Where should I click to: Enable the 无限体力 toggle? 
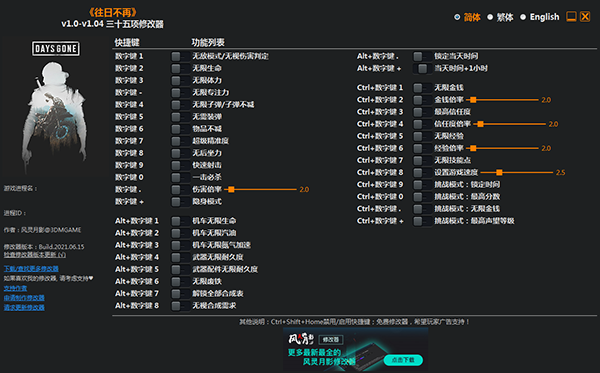coord(180,81)
